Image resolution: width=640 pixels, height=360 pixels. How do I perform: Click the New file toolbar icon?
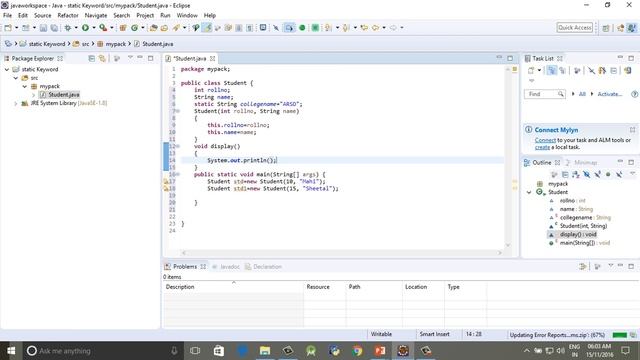coord(8,28)
